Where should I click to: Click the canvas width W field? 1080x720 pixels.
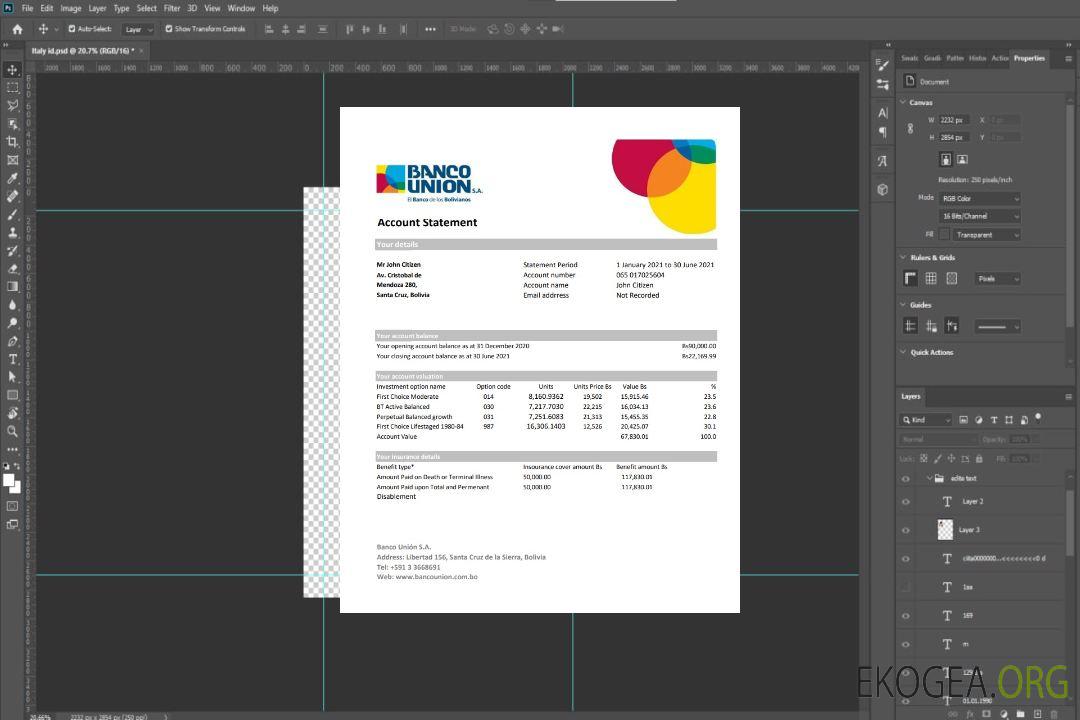click(954, 120)
